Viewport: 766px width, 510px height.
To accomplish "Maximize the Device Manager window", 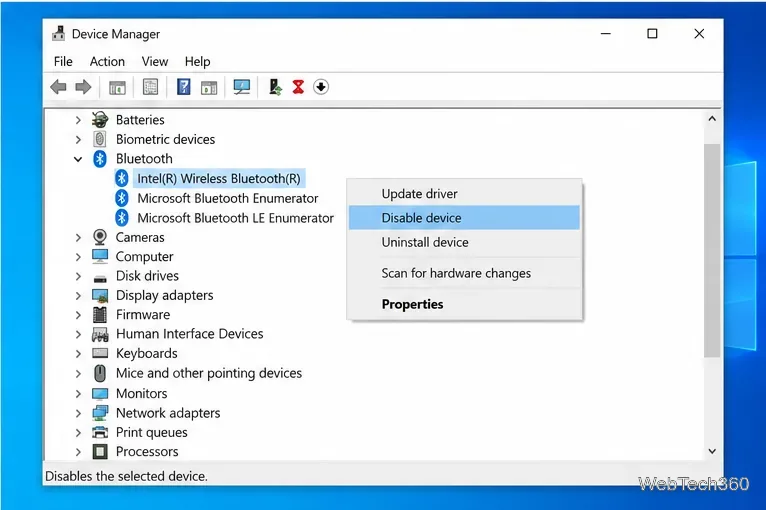I will 652,34.
